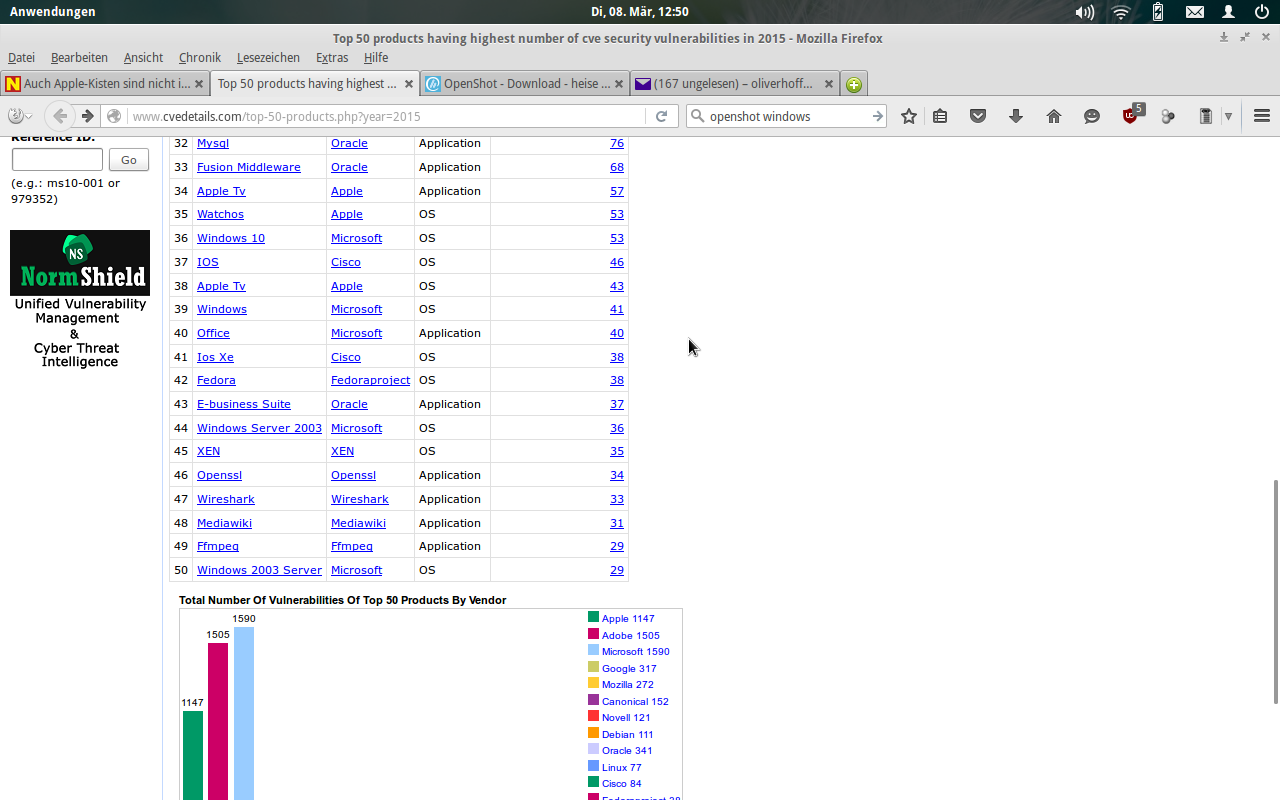Open the Ansicht menu
The height and width of the screenshot is (800, 1280).
point(143,58)
